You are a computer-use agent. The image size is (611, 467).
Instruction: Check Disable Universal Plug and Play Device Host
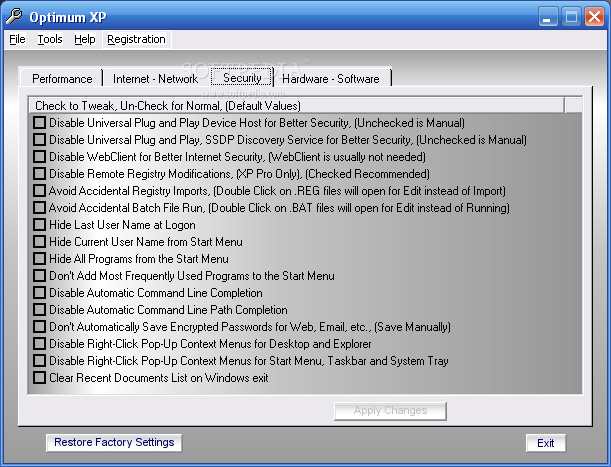39,122
